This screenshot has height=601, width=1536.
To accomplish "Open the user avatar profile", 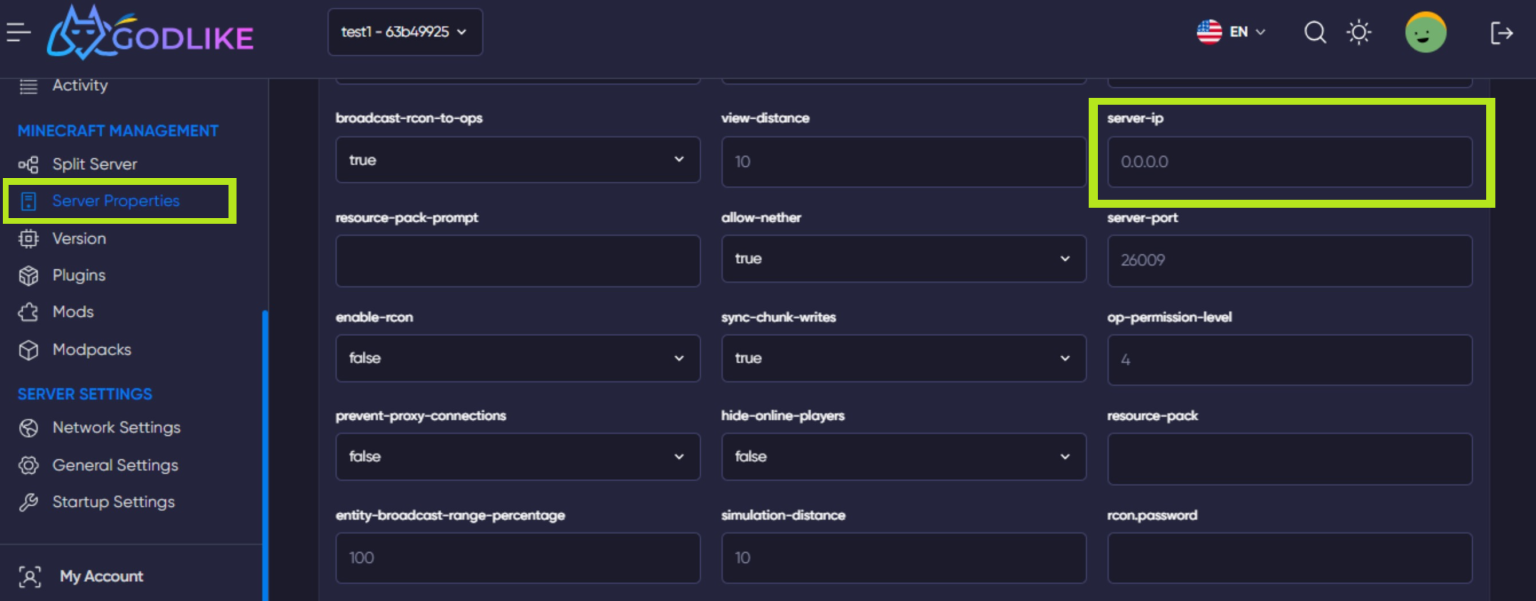I will 1425,33.
